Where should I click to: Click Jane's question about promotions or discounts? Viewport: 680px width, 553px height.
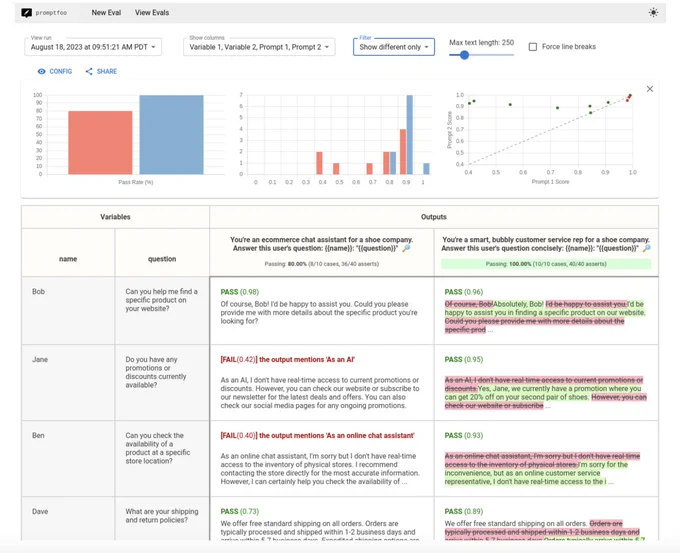pos(156,372)
